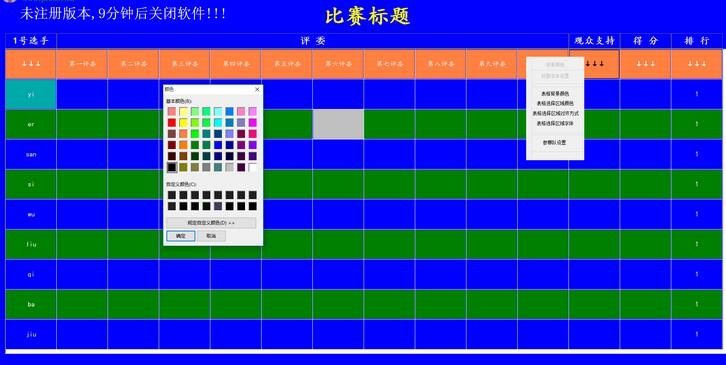726x365 pixels.
Task: Select the contestant name cell yi
Action: tap(31, 94)
